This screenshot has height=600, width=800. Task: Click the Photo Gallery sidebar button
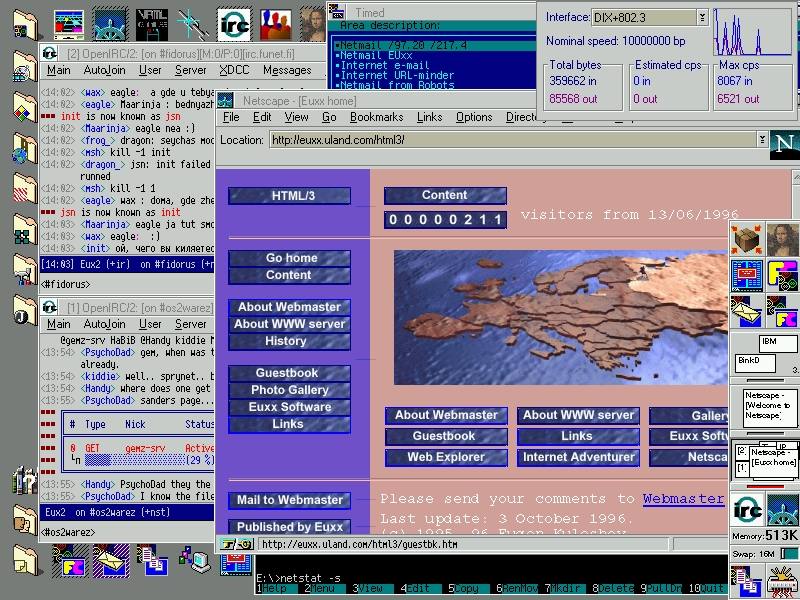[289, 390]
